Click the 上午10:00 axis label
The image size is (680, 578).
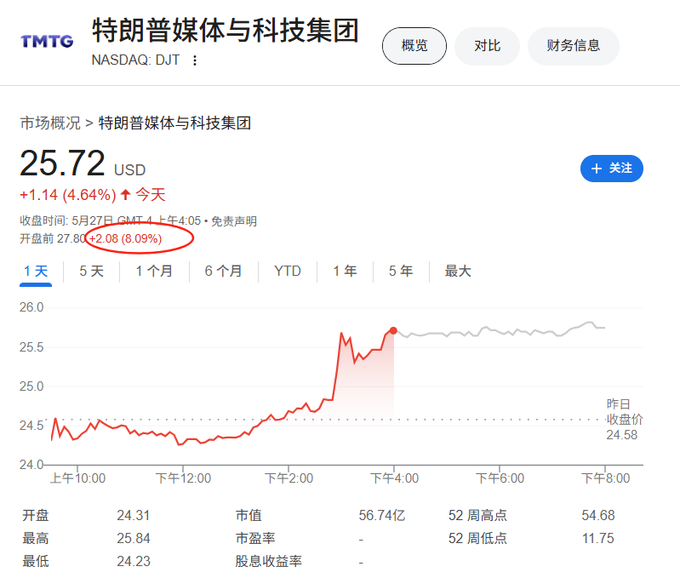click(x=78, y=479)
